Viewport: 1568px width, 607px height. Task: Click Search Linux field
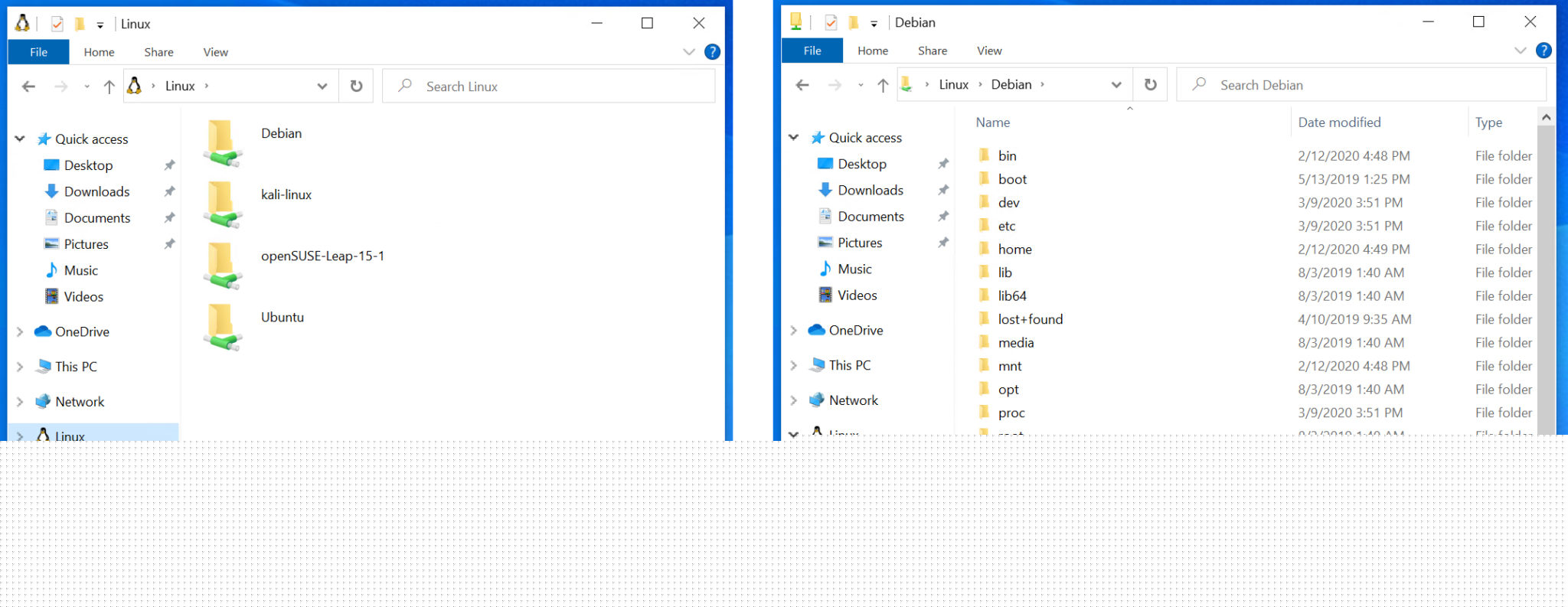pyautogui.click(x=549, y=86)
